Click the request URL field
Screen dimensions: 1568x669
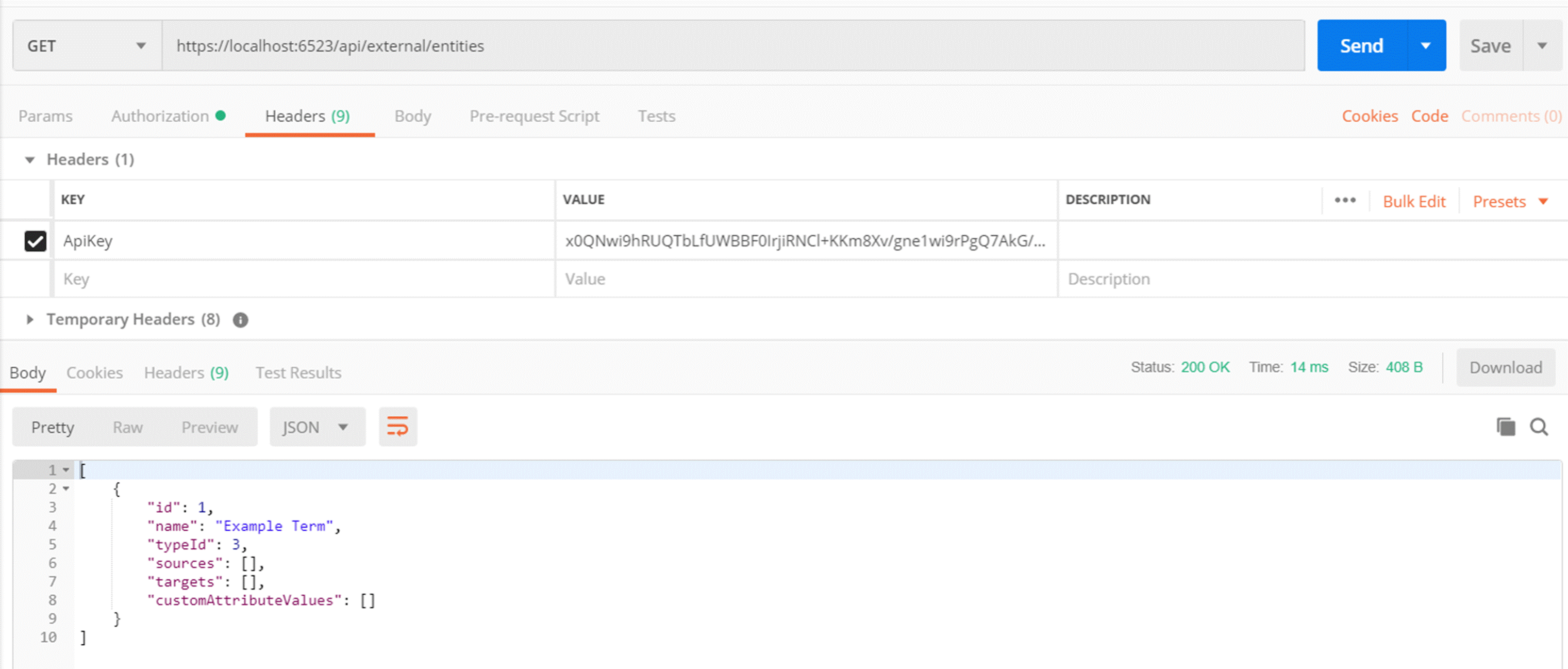point(733,46)
